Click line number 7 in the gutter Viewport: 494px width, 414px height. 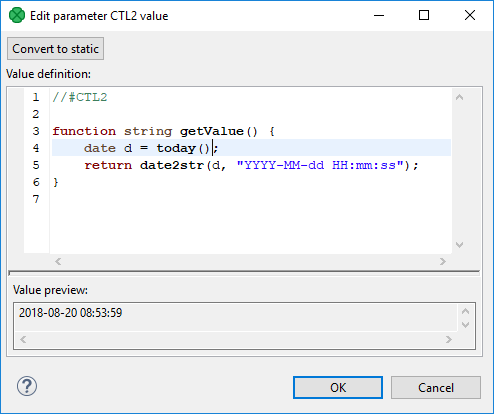36,199
